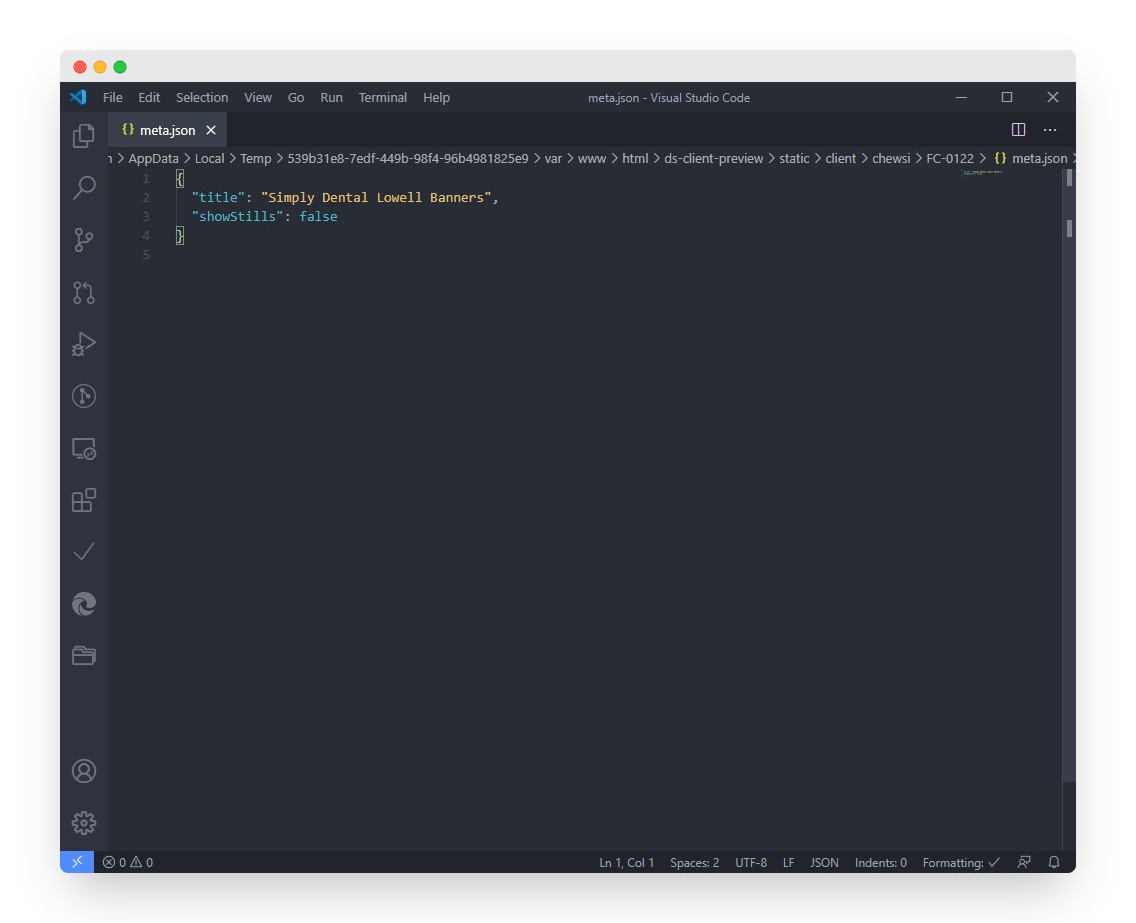The height and width of the screenshot is (923, 1136).
Task: Split the editor with the split icon
Action: [x=1018, y=129]
